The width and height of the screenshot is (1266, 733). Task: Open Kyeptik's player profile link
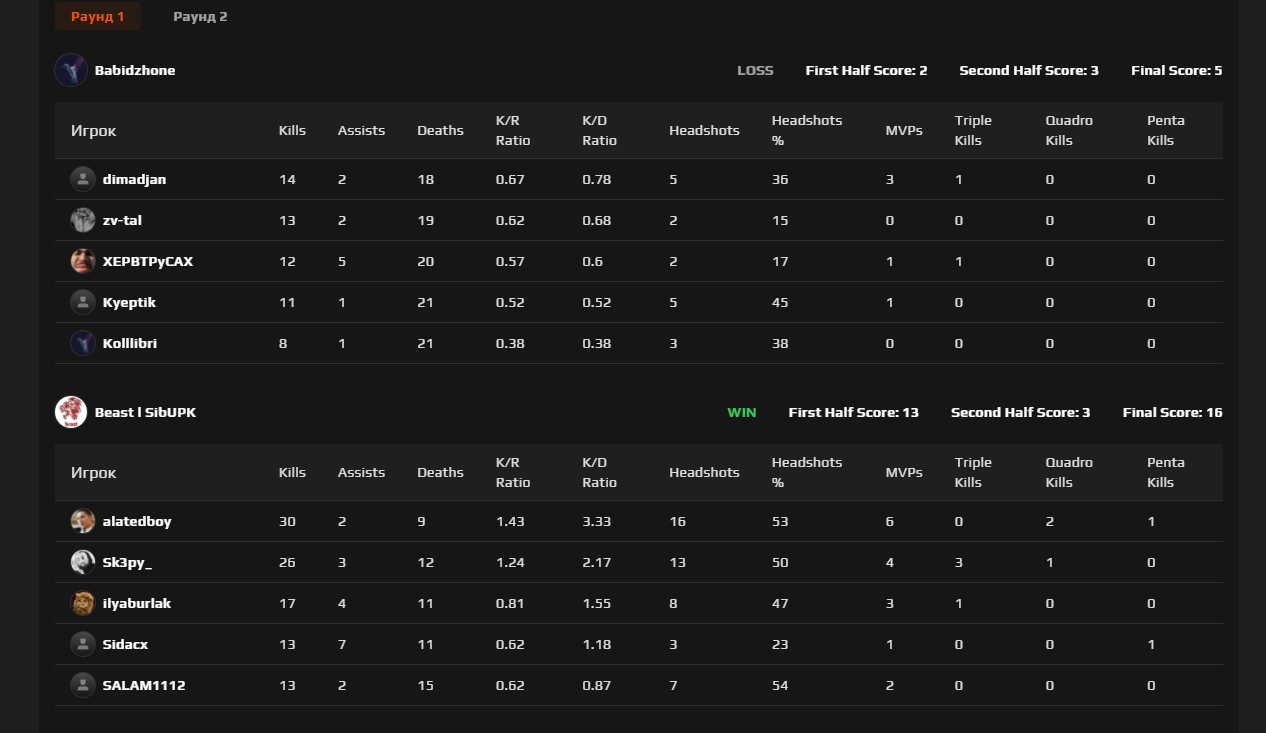click(x=129, y=303)
